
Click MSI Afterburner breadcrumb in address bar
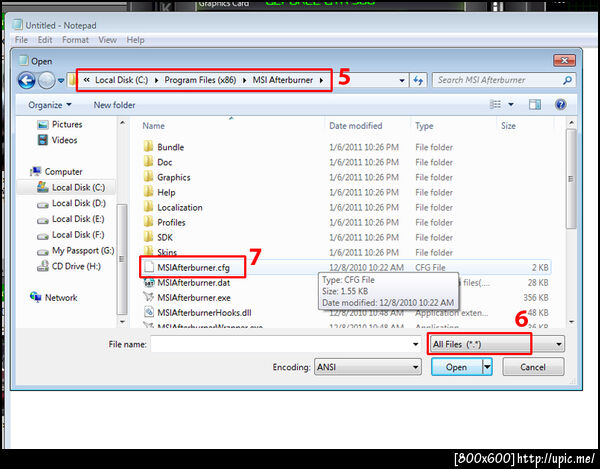pos(283,80)
